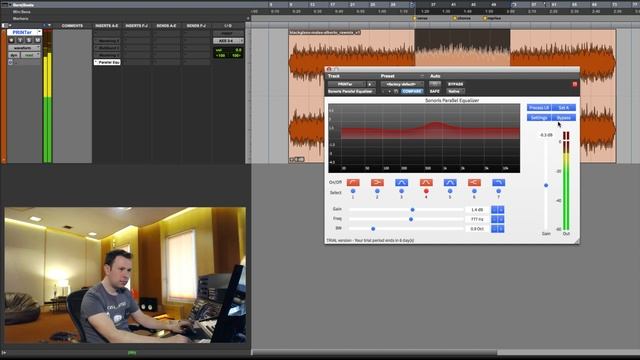Click the BW minus stepper button
The width and height of the screenshot is (640, 360).
(494, 229)
